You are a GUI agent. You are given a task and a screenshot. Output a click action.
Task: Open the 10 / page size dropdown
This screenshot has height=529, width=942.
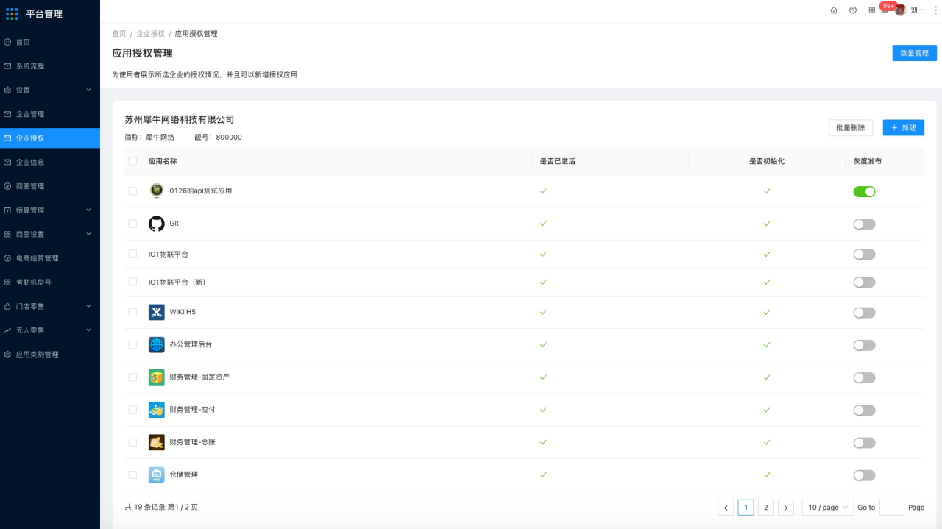click(827, 507)
